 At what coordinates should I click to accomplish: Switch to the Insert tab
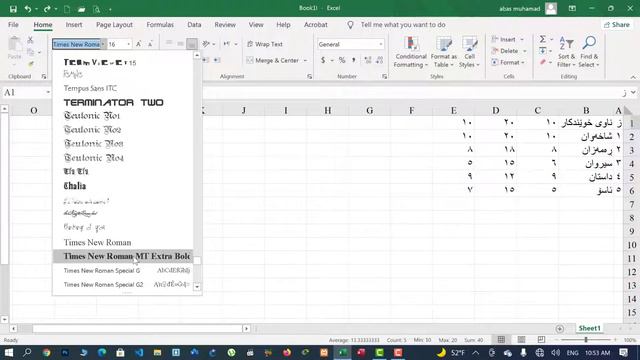[x=74, y=25]
